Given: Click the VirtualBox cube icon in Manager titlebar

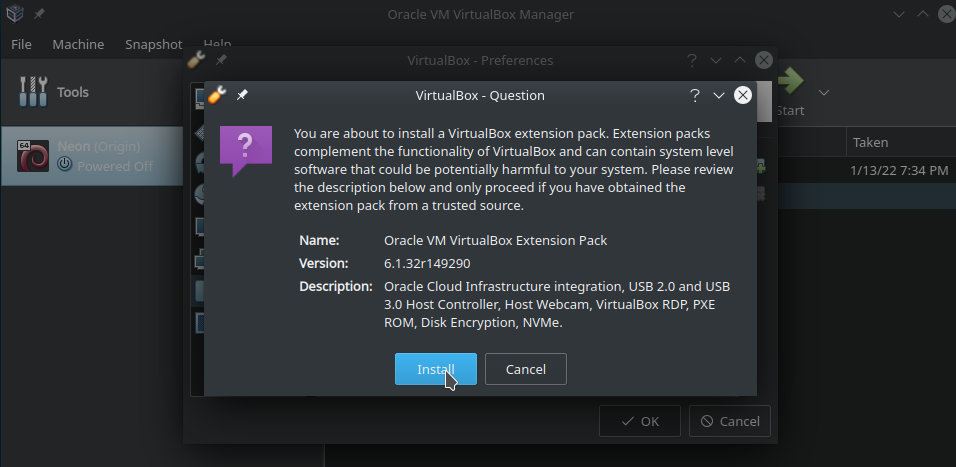Looking at the screenshot, I should tap(14, 13).
